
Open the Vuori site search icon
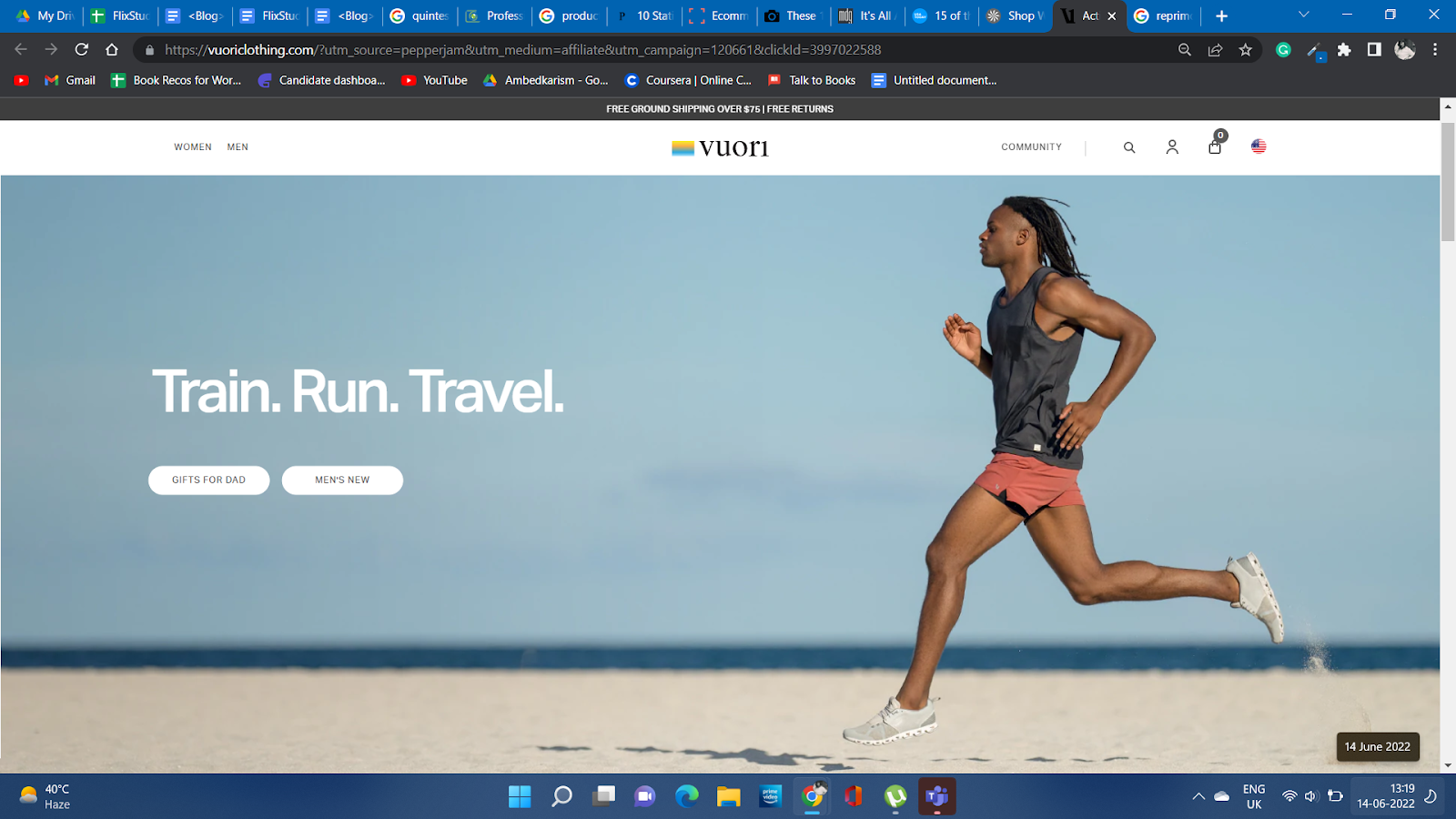[1129, 147]
